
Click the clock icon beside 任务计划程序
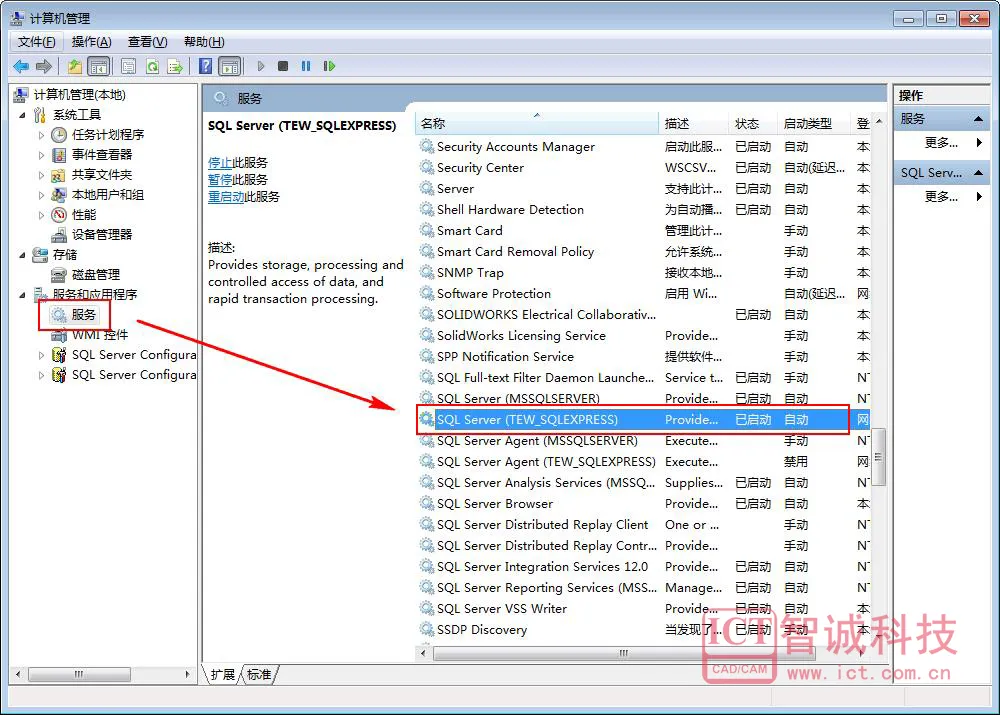(x=59, y=135)
